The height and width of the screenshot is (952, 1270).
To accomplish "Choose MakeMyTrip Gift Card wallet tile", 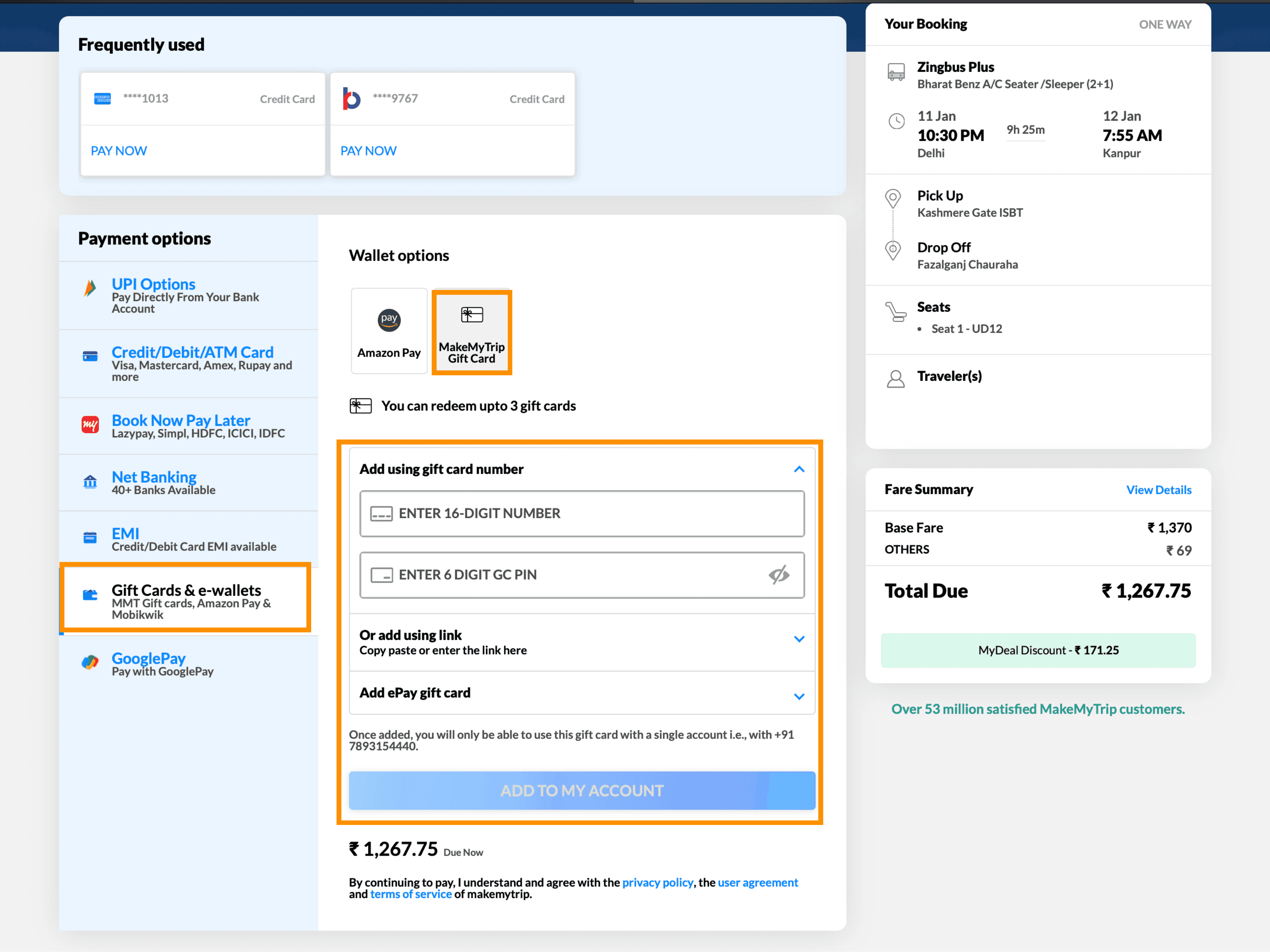I will 472,332.
